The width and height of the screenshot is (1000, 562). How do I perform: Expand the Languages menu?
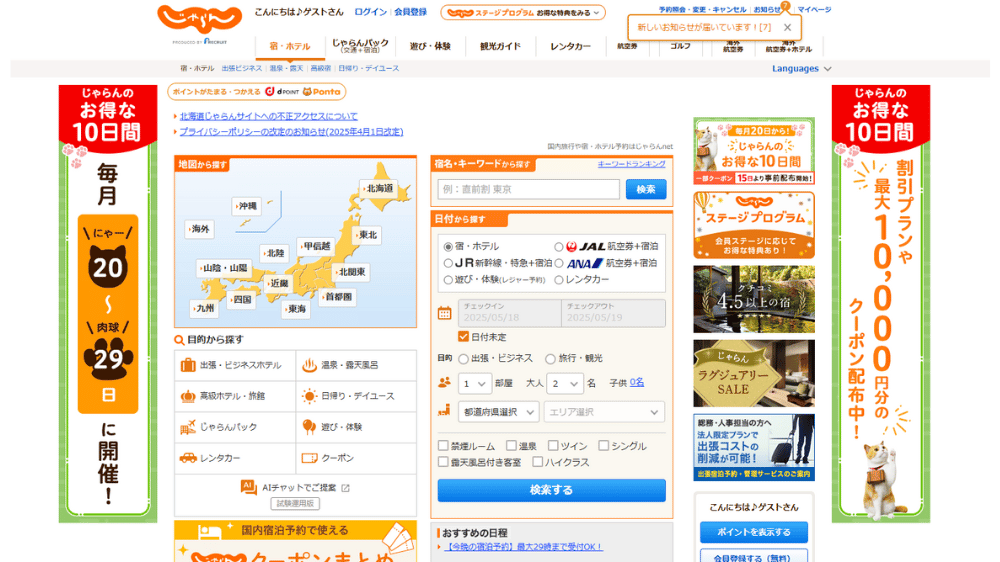[x=802, y=68]
